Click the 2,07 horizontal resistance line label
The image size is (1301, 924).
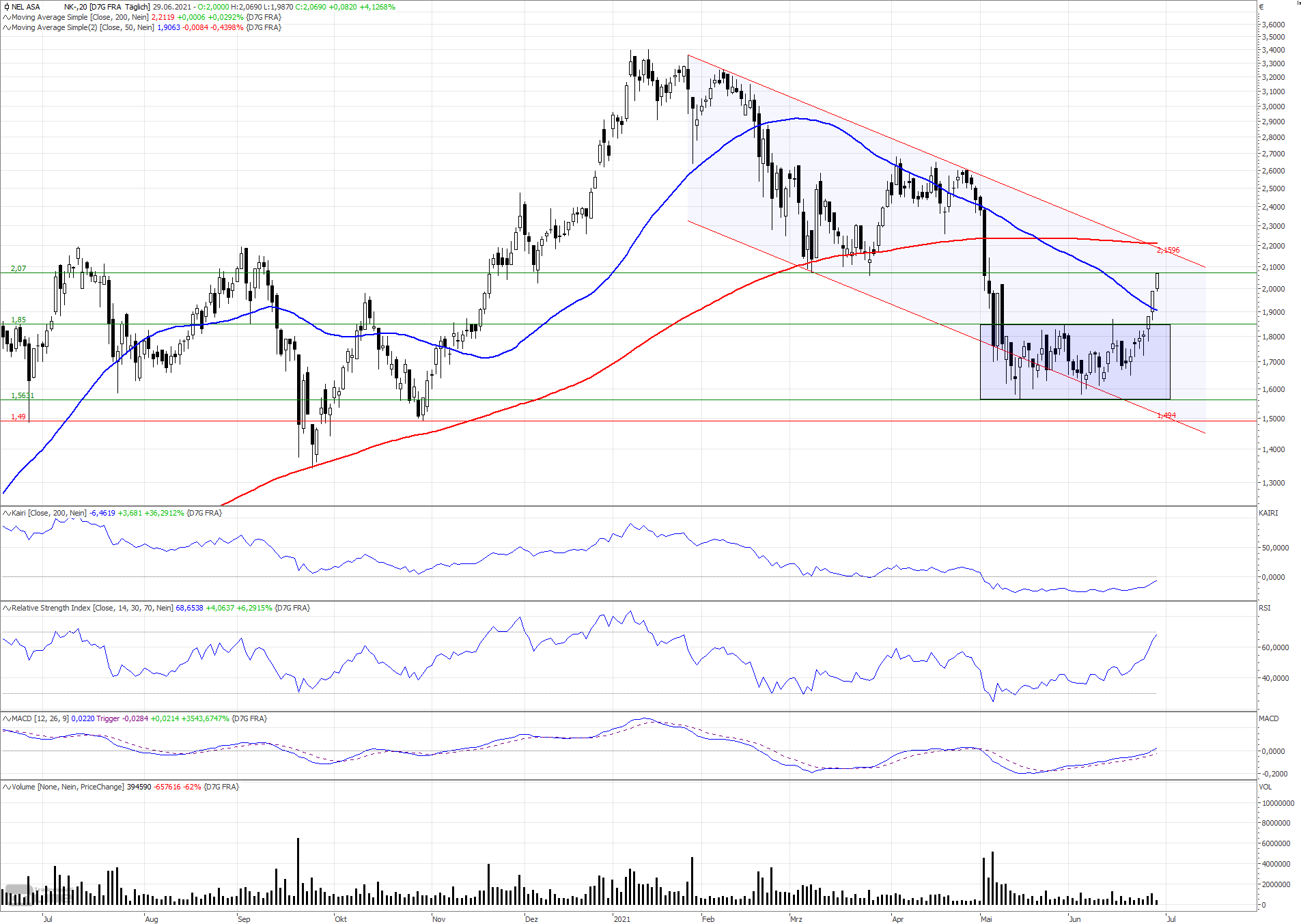[x=18, y=268]
